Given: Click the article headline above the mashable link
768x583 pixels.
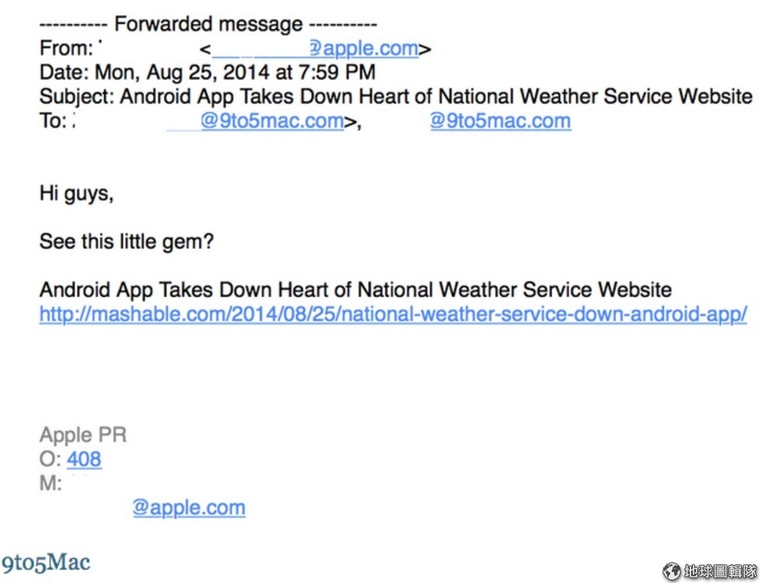Looking at the screenshot, I should (355, 290).
